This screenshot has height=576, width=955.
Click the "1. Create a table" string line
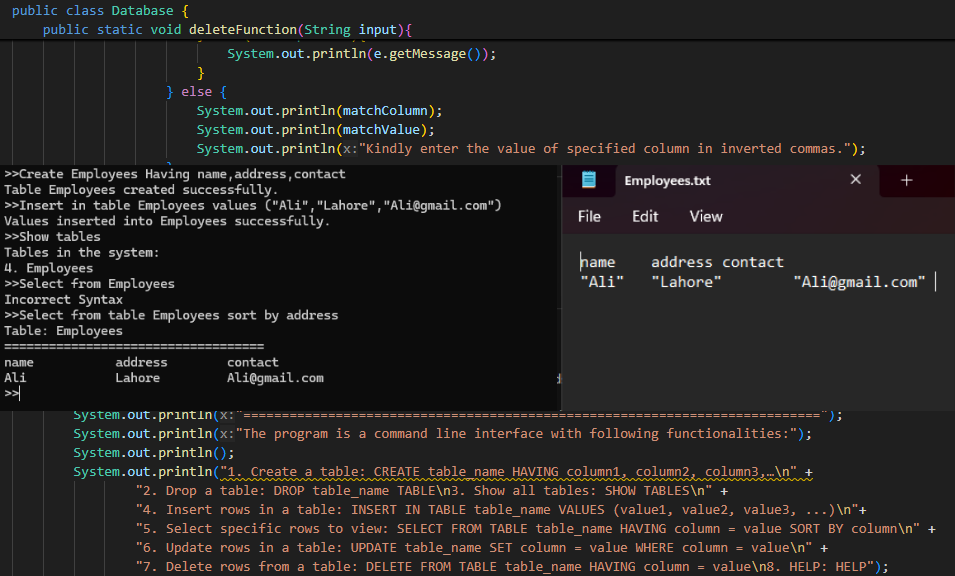pyautogui.click(x=443, y=472)
